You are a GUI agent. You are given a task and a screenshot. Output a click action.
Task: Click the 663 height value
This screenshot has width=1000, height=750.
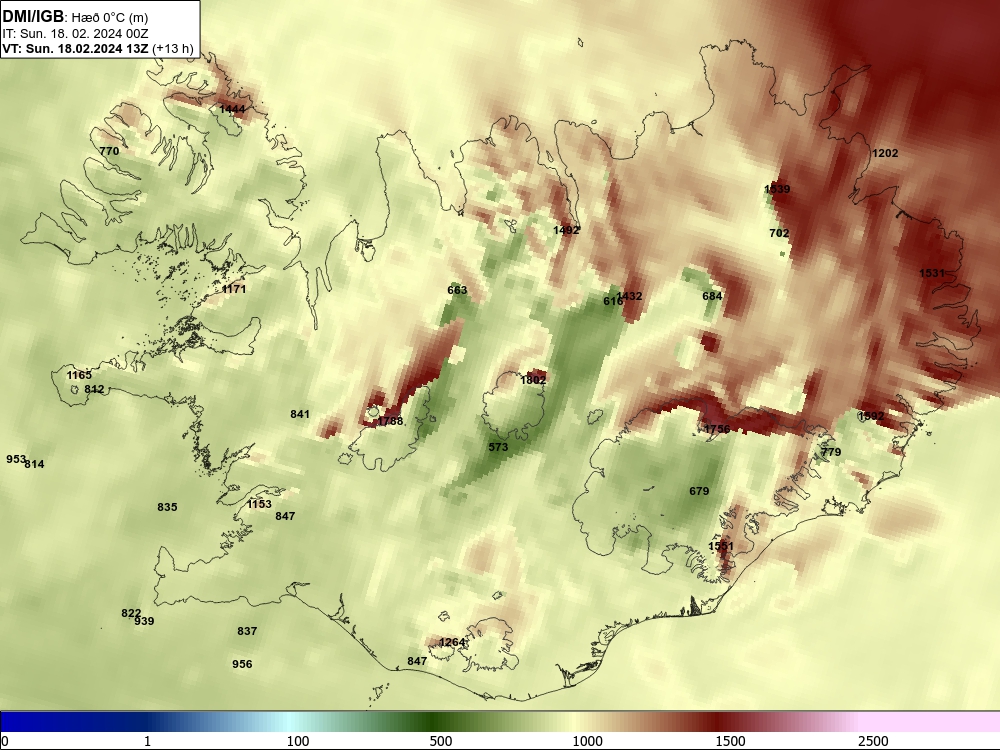click(x=457, y=290)
